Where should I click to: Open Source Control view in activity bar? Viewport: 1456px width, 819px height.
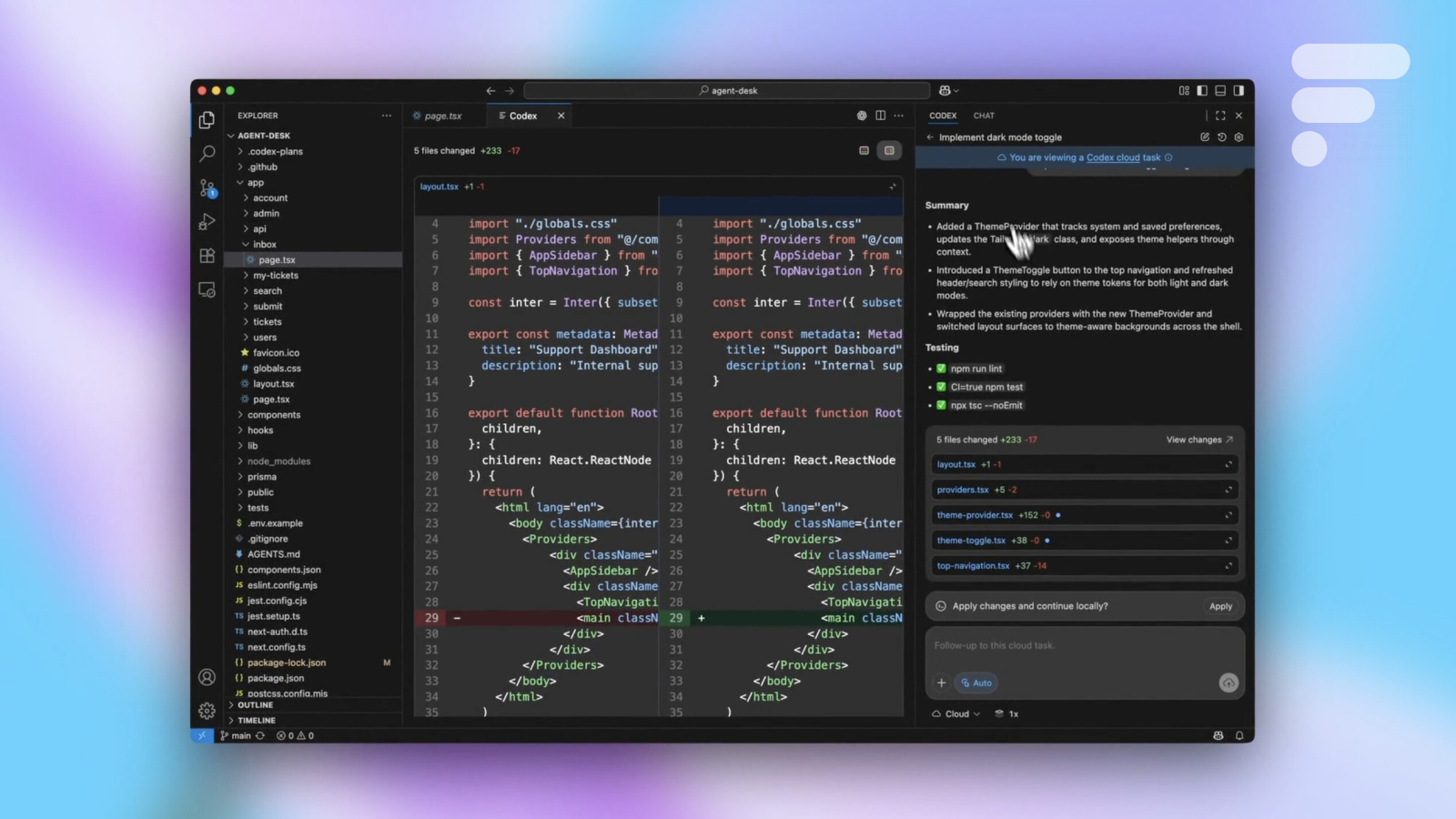click(x=207, y=188)
